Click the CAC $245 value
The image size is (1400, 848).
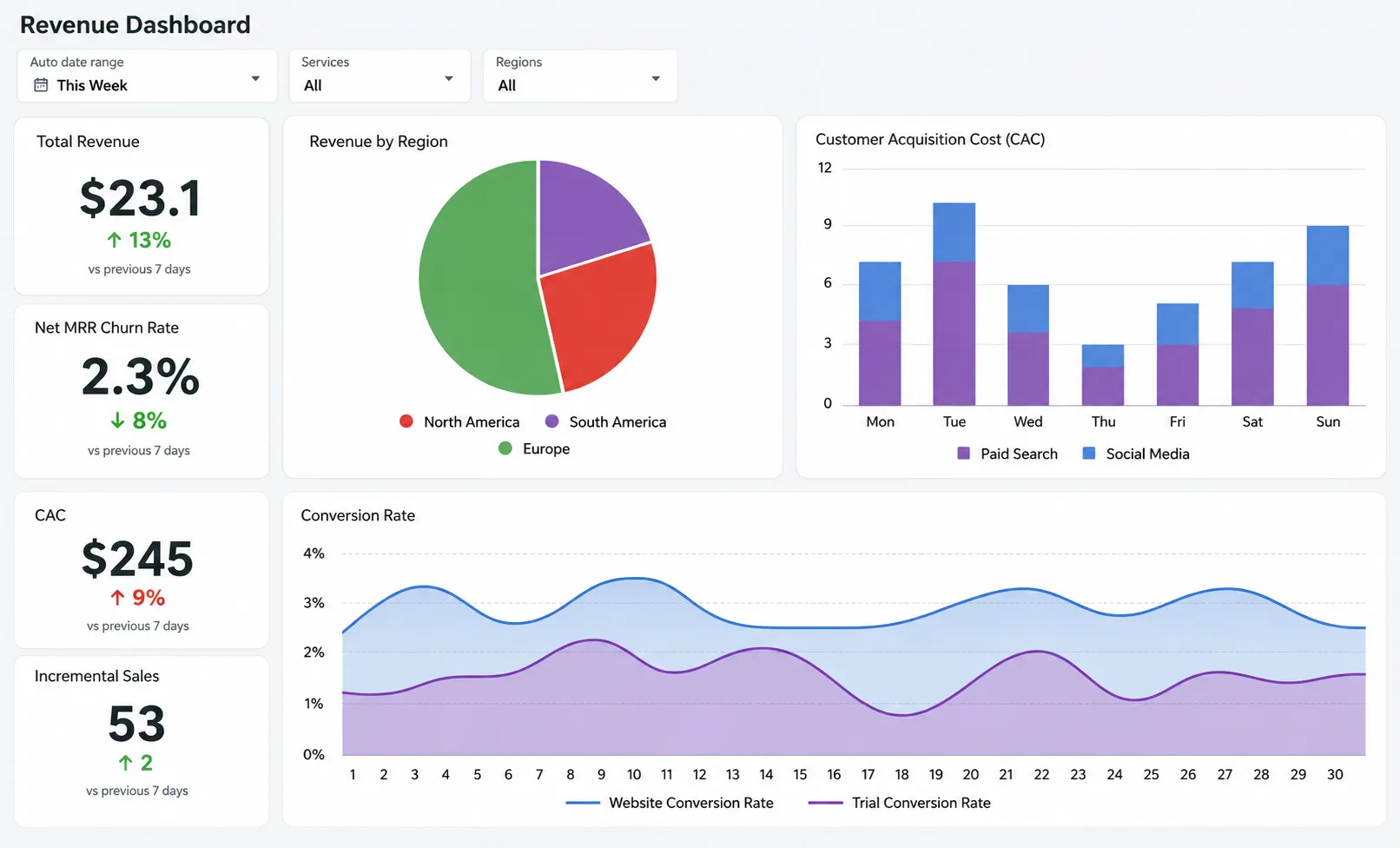coord(137,559)
